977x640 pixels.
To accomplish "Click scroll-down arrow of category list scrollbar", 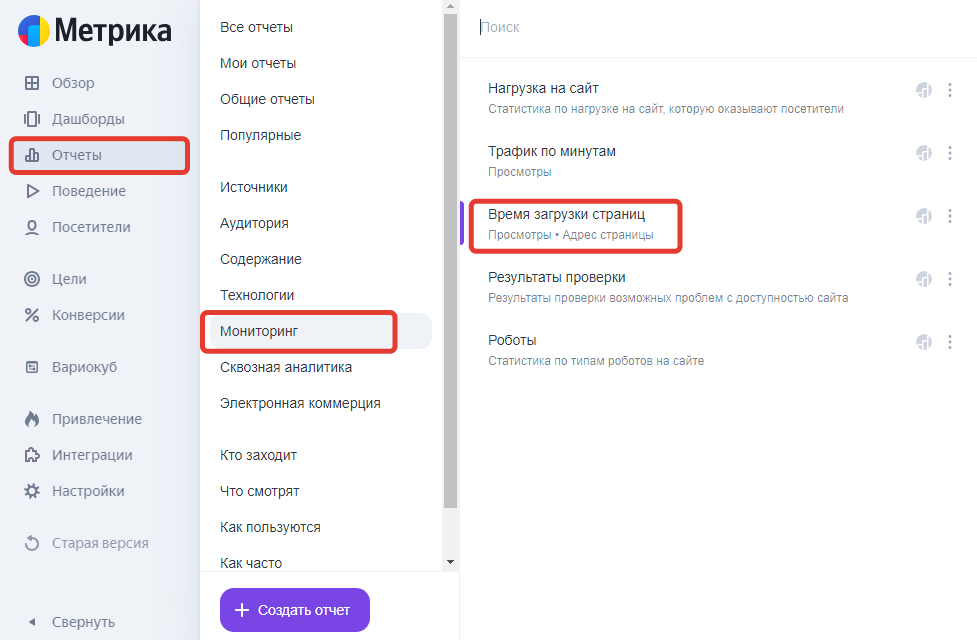I will pos(450,563).
